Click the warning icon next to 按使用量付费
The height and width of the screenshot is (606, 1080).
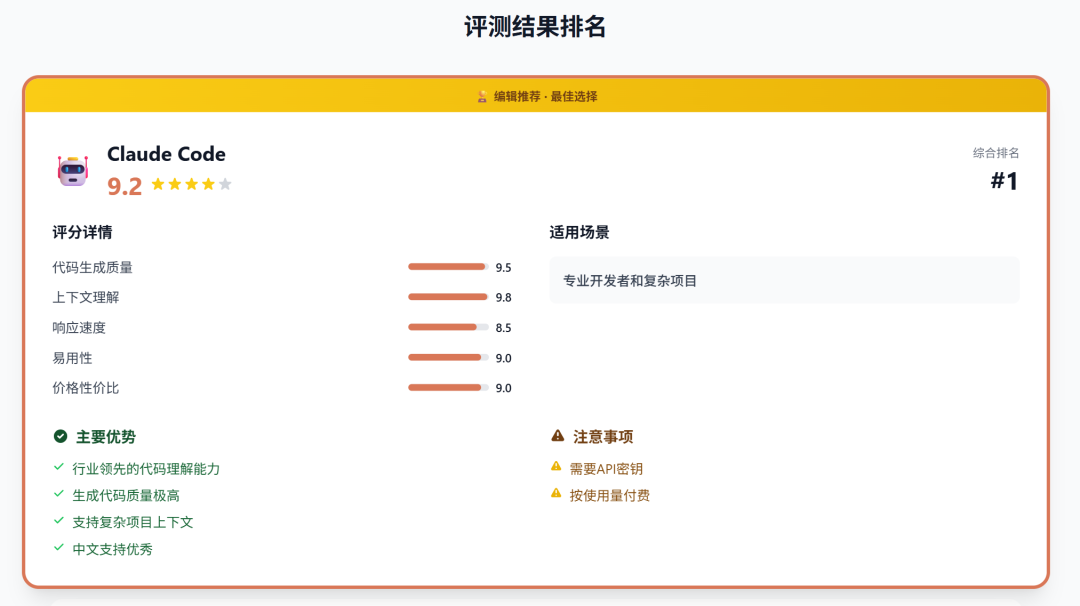(557, 494)
